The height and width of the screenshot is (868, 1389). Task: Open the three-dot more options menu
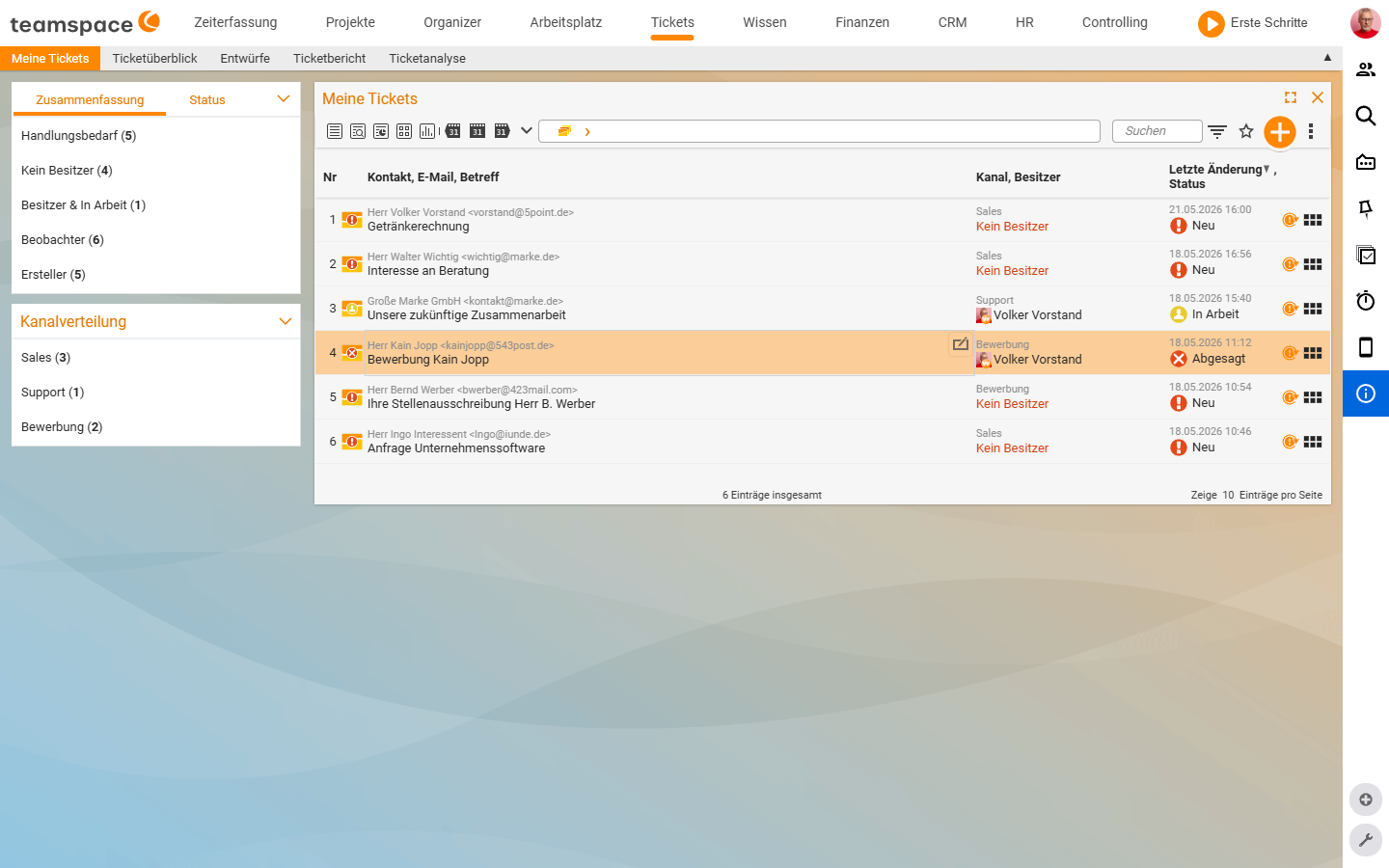(x=1311, y=131)
